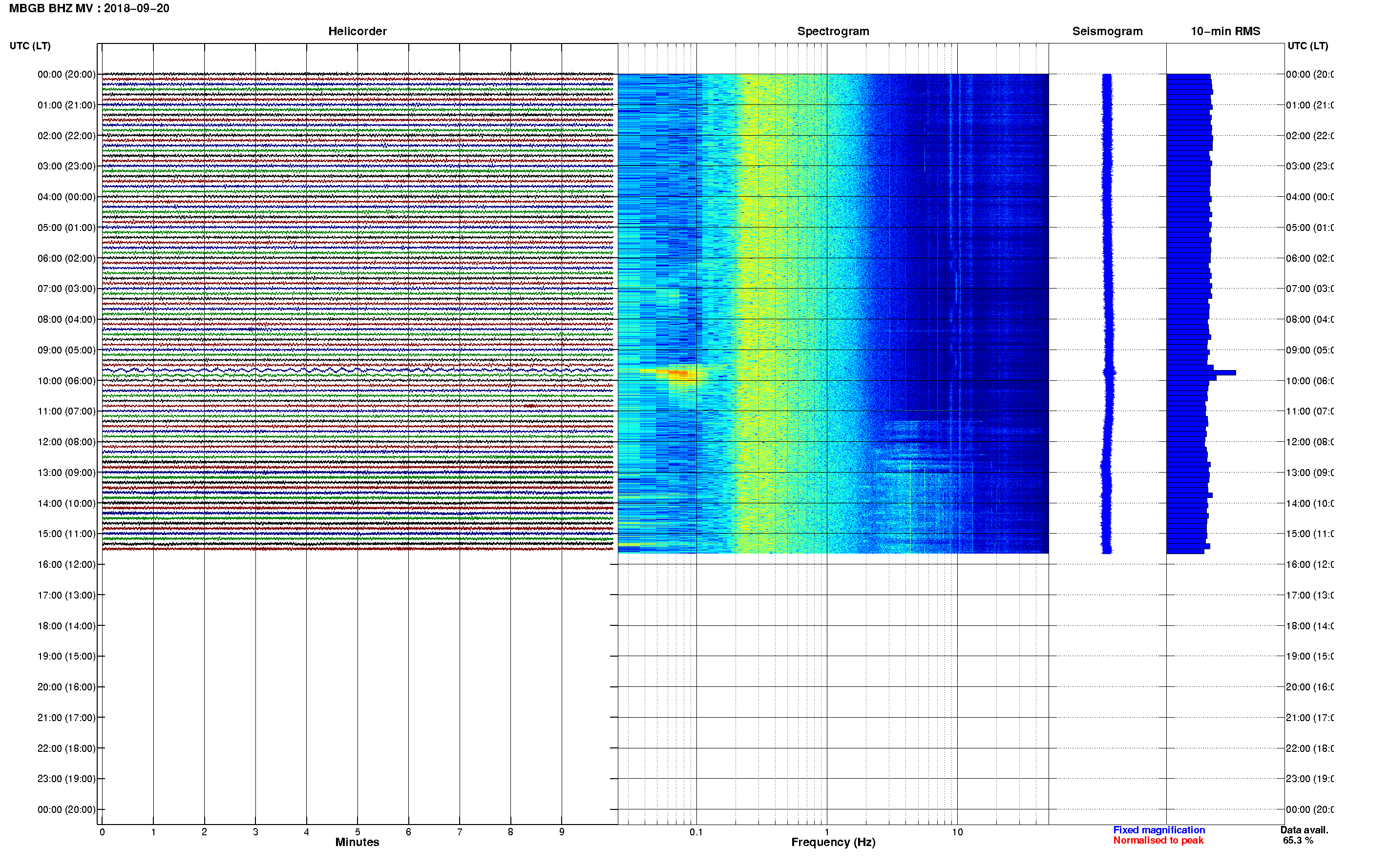
Task: Select the left '03:00 (23:00)' time label
Action: point(66,166)
